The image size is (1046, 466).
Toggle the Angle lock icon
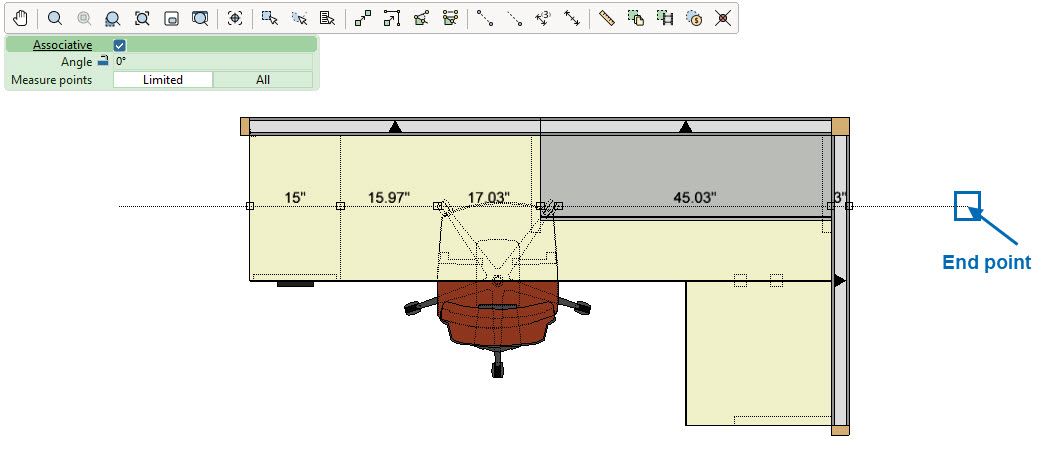click(103, 61)
